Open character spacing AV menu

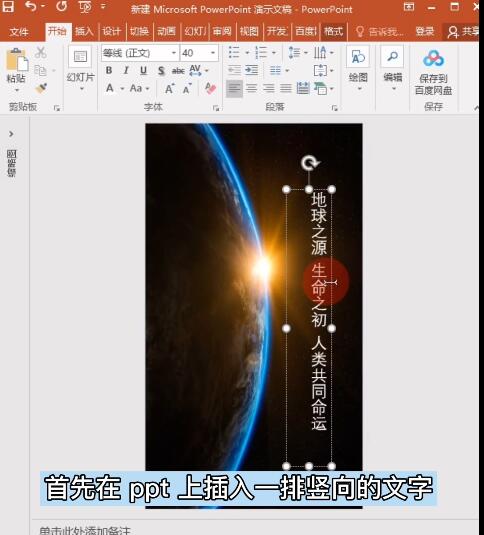tap(198, 70)
